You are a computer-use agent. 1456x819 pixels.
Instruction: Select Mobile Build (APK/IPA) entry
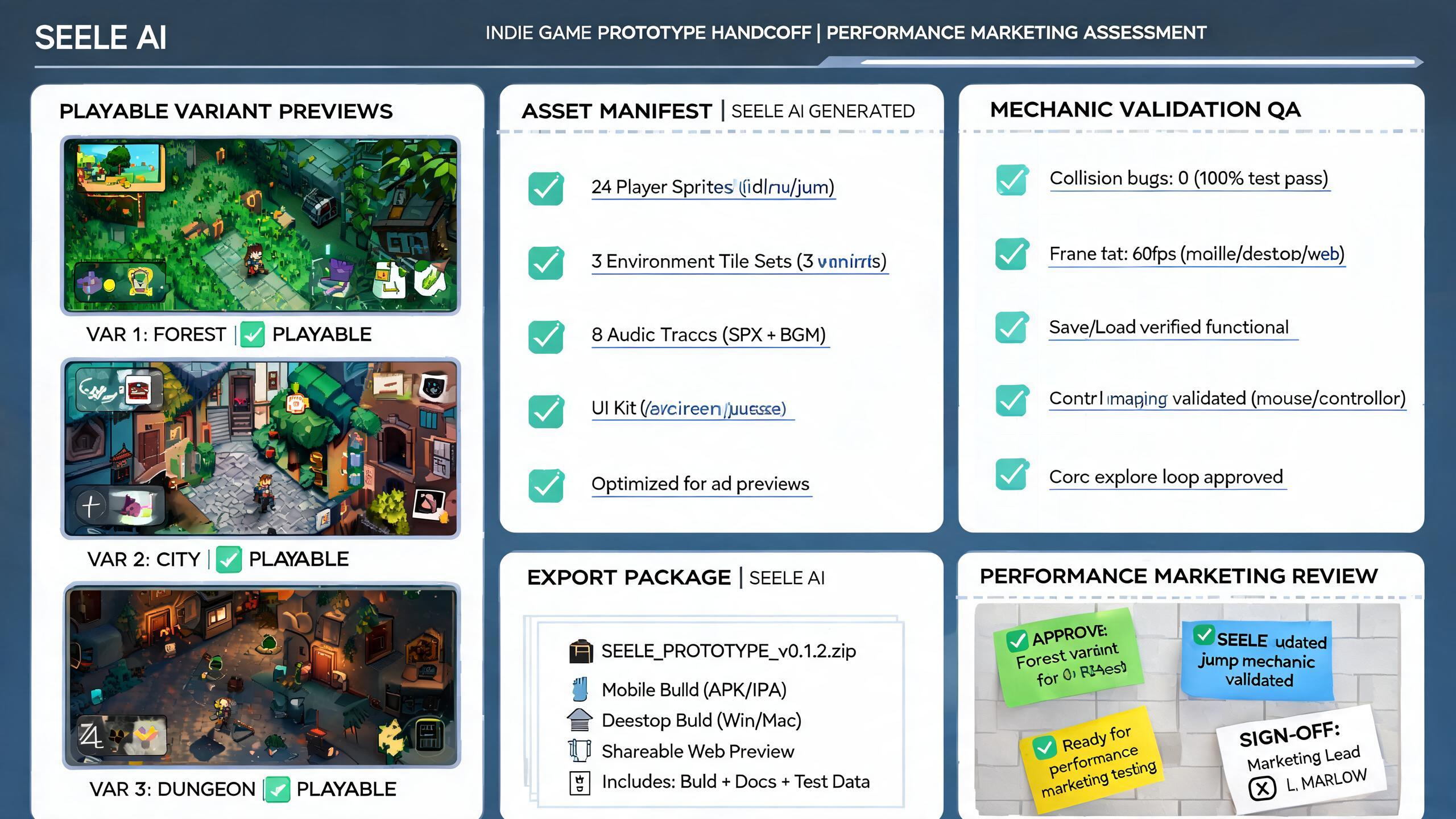(x=694, y=690)
